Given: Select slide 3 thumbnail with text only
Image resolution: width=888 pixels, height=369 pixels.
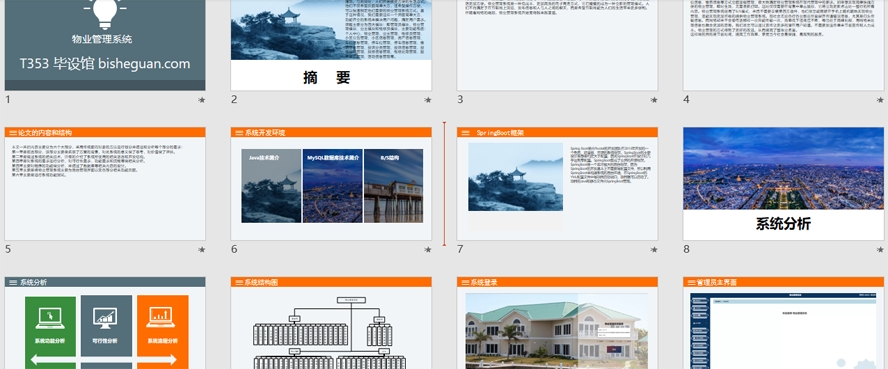Looking at the screenshot, I should pos(557,45).
